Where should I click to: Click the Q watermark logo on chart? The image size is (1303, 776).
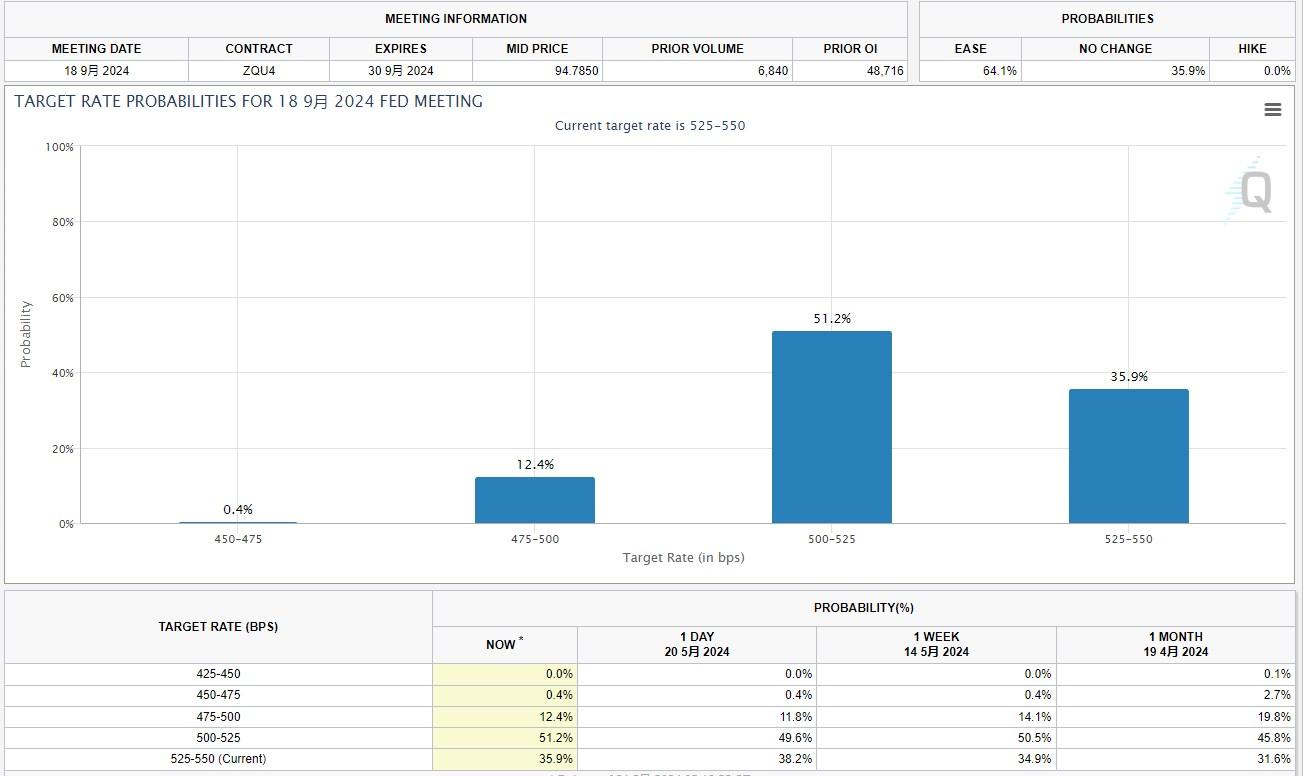[1250, 190]
